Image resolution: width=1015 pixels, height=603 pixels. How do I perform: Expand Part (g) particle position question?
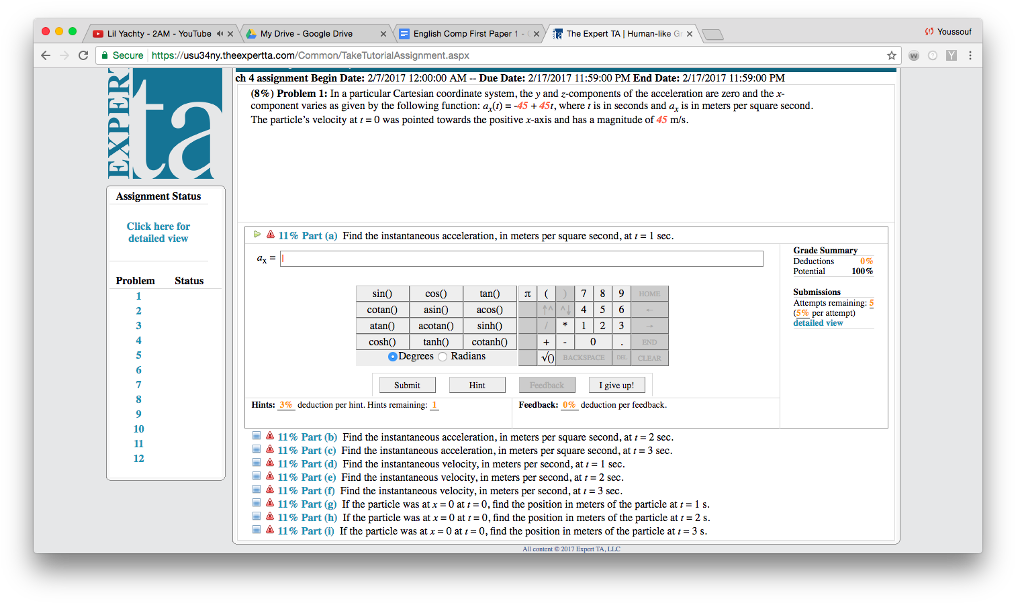click(x=257, y=504)
